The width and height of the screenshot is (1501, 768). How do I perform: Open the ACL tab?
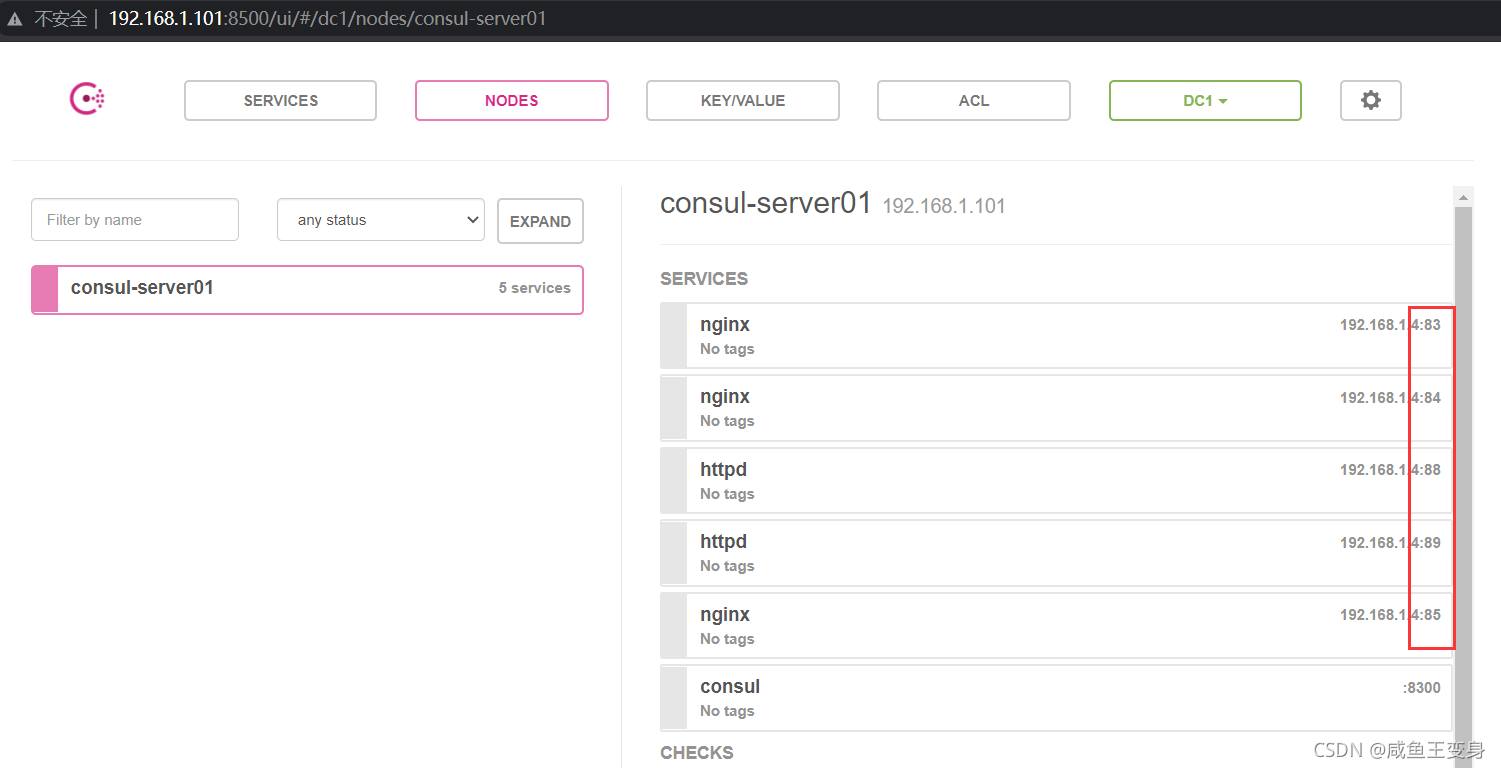click(x=974, y=100)
